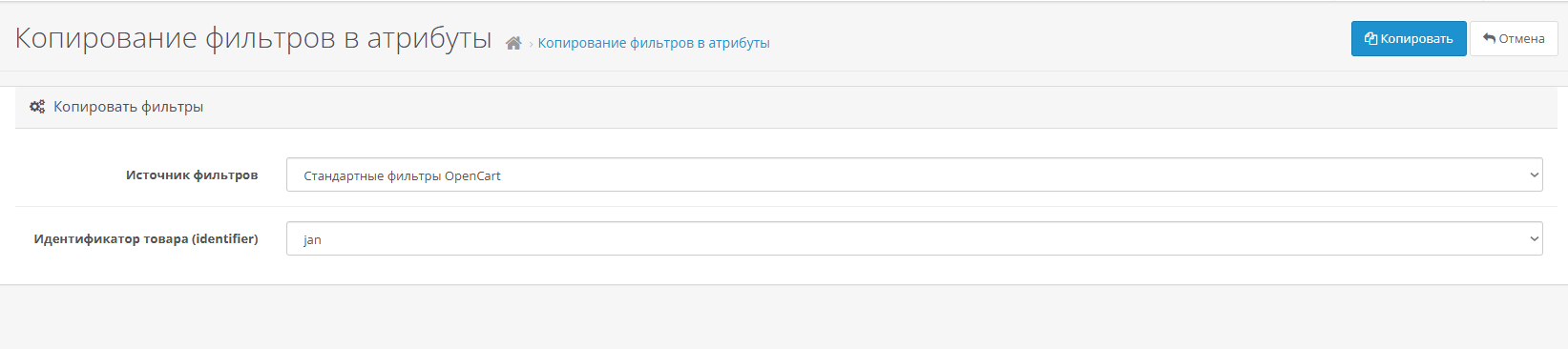Expand arrow of the jan select box

click(1535, 238)
